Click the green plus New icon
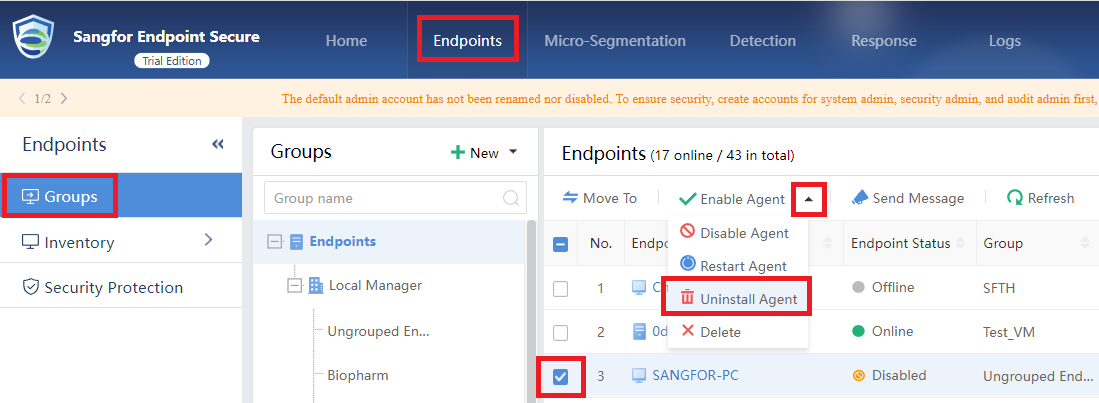Image resolution: width=1099 pixels, height=403 pixels. click(458, 153)
